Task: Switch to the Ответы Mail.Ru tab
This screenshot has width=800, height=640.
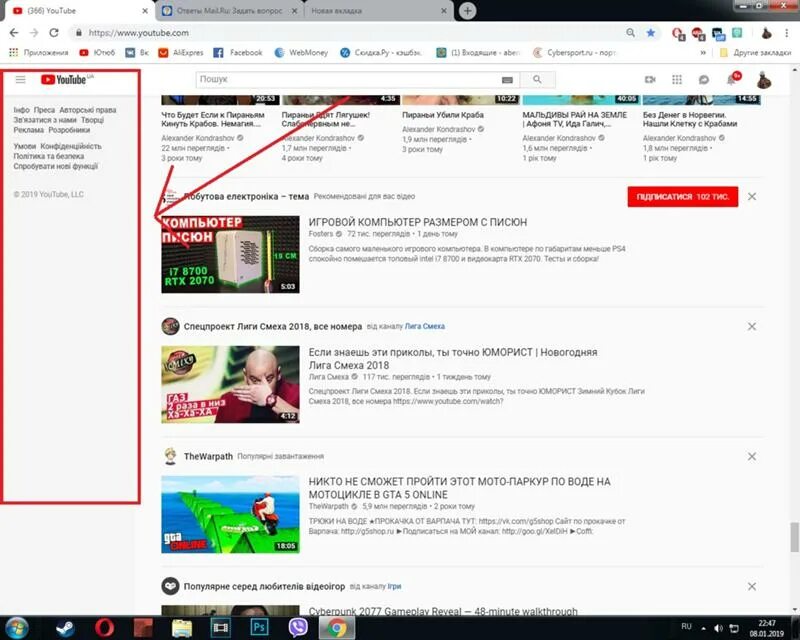Action: pyautogui.click(x=230, y=11)
